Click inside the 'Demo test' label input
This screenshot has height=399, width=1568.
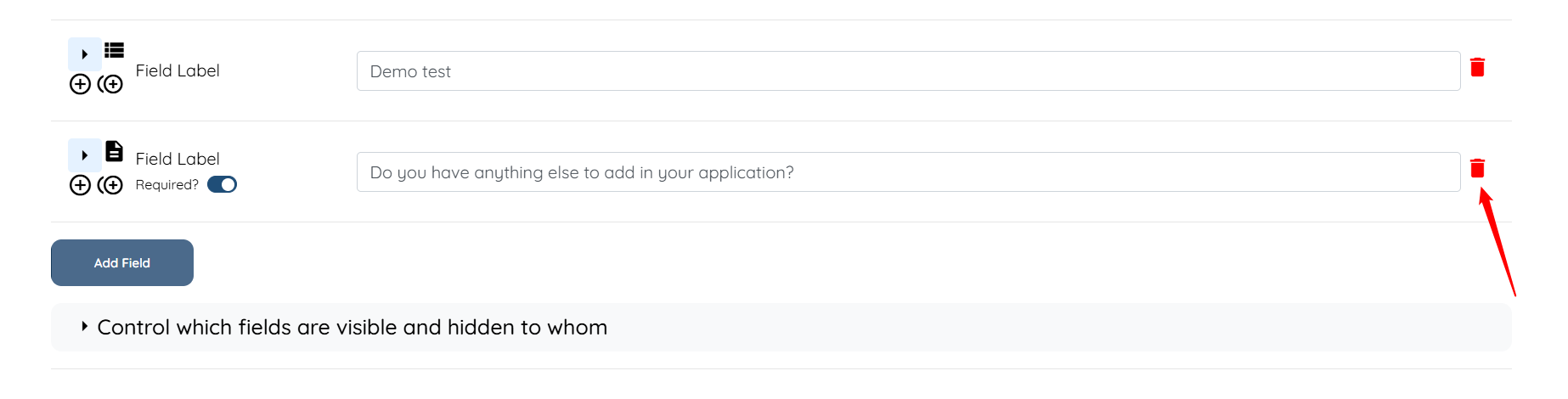pyautogui.click(x=907, y=71)
